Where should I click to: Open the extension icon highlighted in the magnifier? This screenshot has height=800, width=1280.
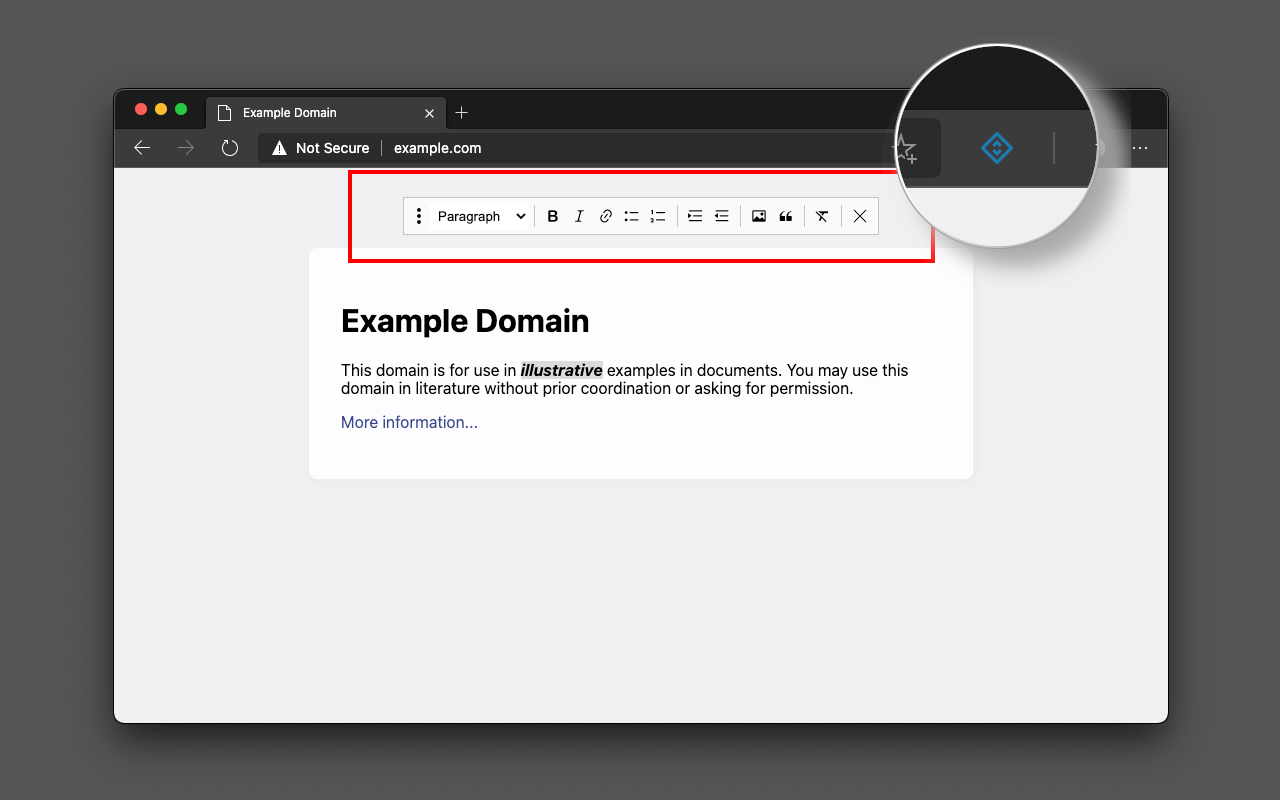(x=995, y=147)
